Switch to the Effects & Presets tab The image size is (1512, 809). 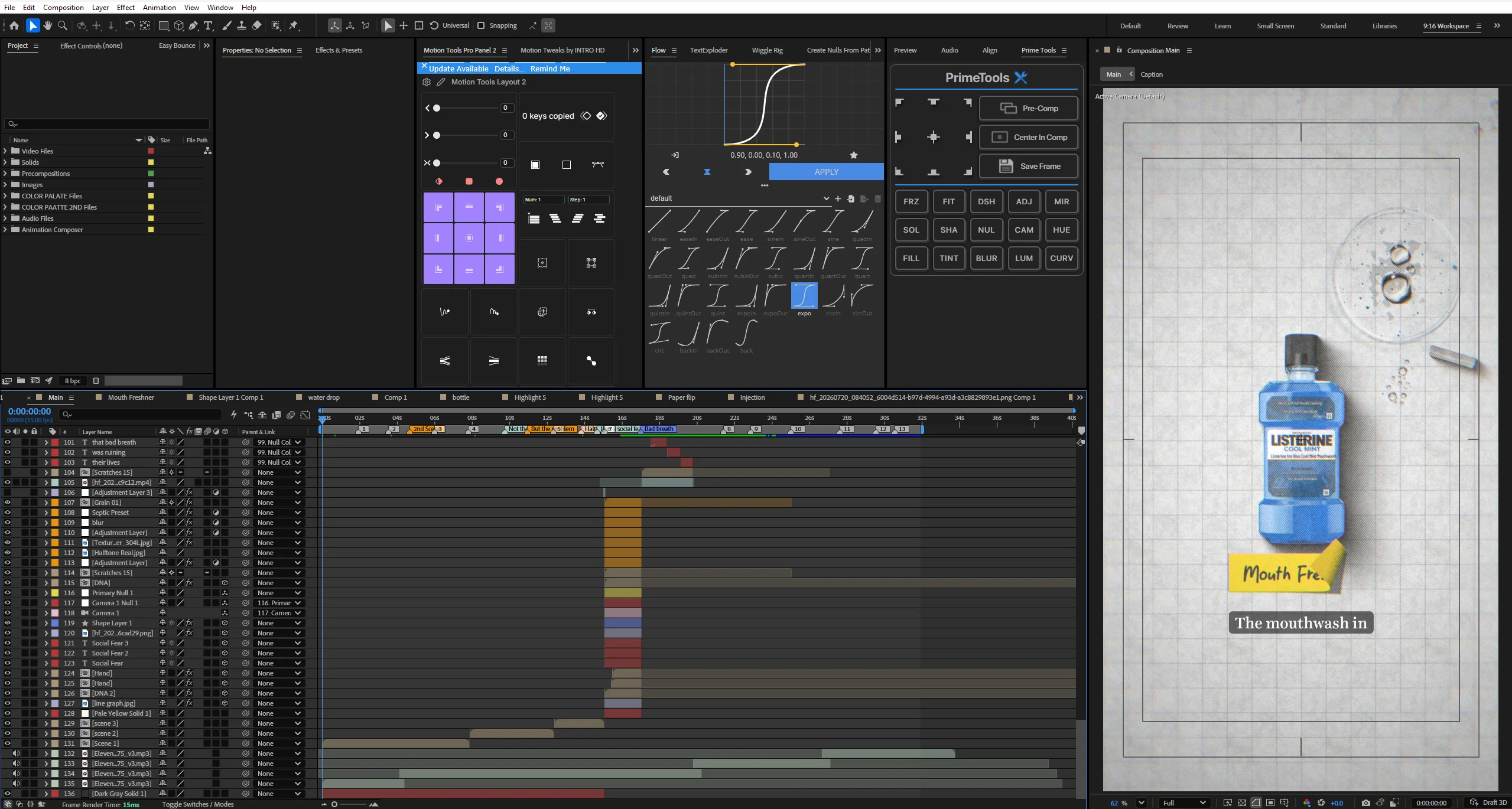[x=339, y=50]
